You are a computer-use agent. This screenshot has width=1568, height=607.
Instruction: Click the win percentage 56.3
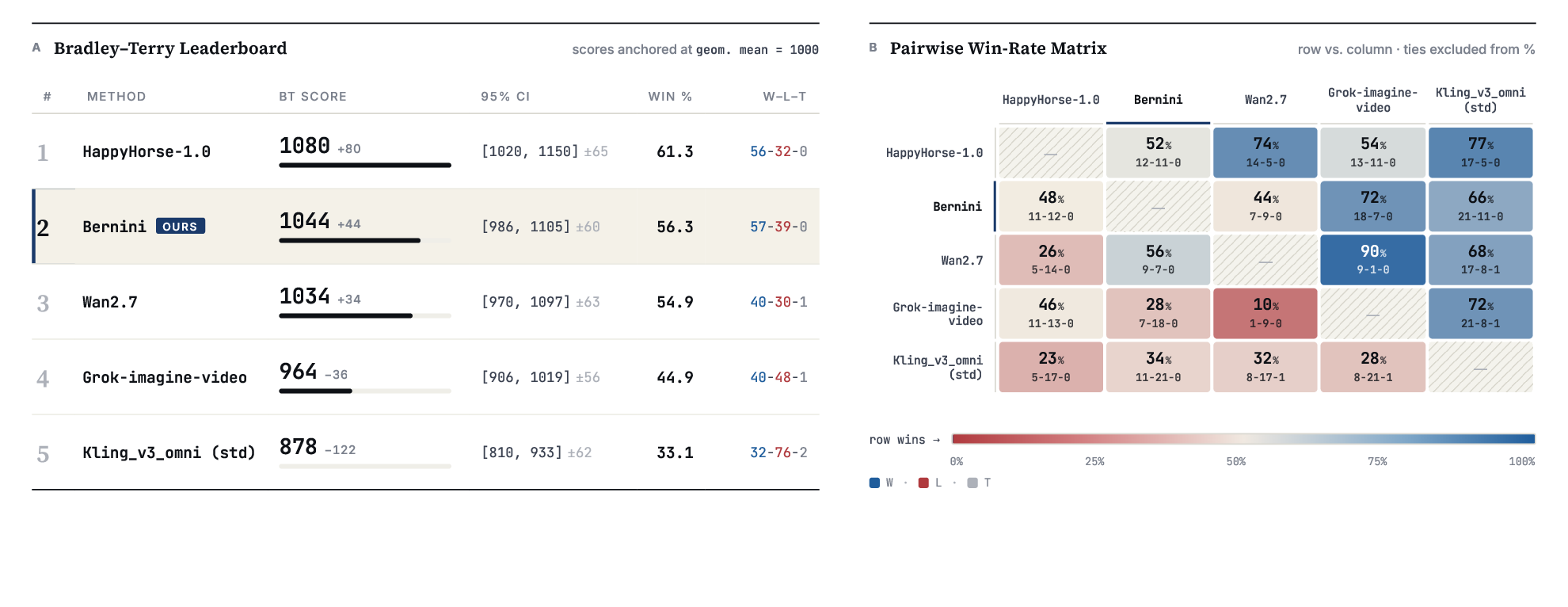coord(675,227)
